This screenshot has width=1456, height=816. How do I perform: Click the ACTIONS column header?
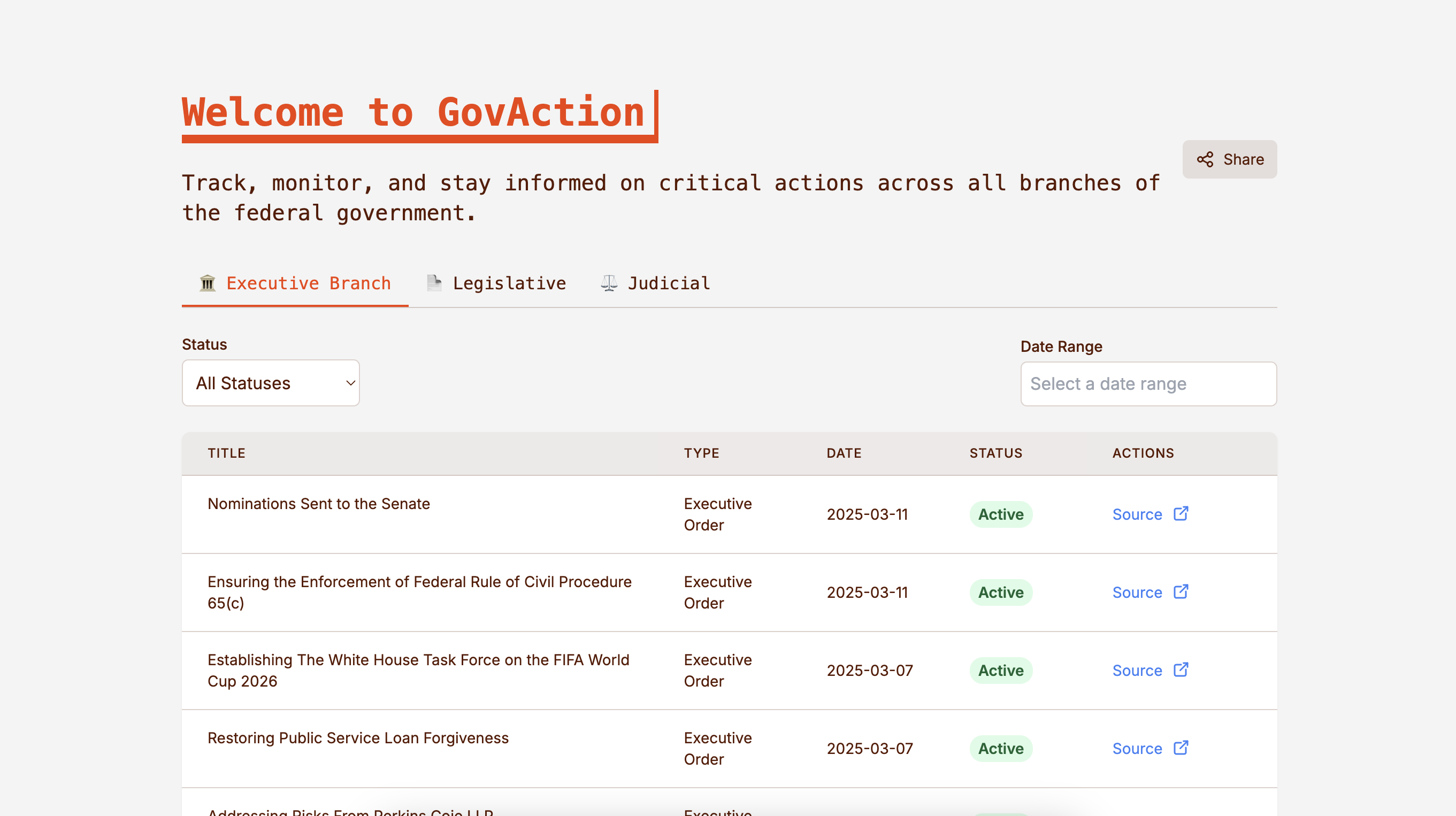pyautogui.click(x=1143, y=453)
